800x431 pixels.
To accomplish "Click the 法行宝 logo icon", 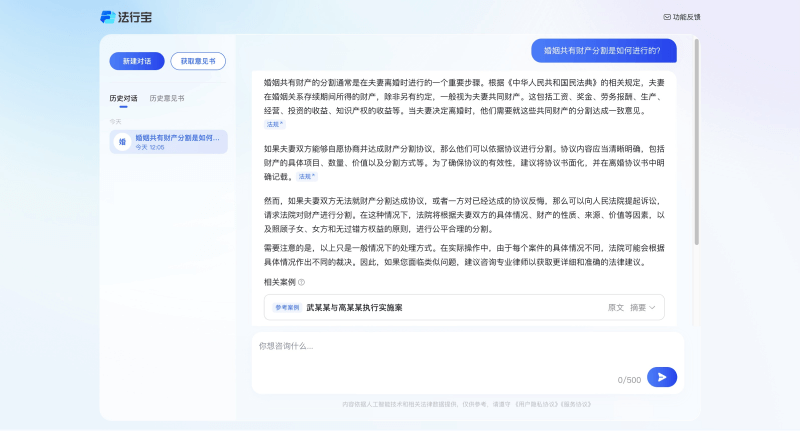I will point(107,17).
